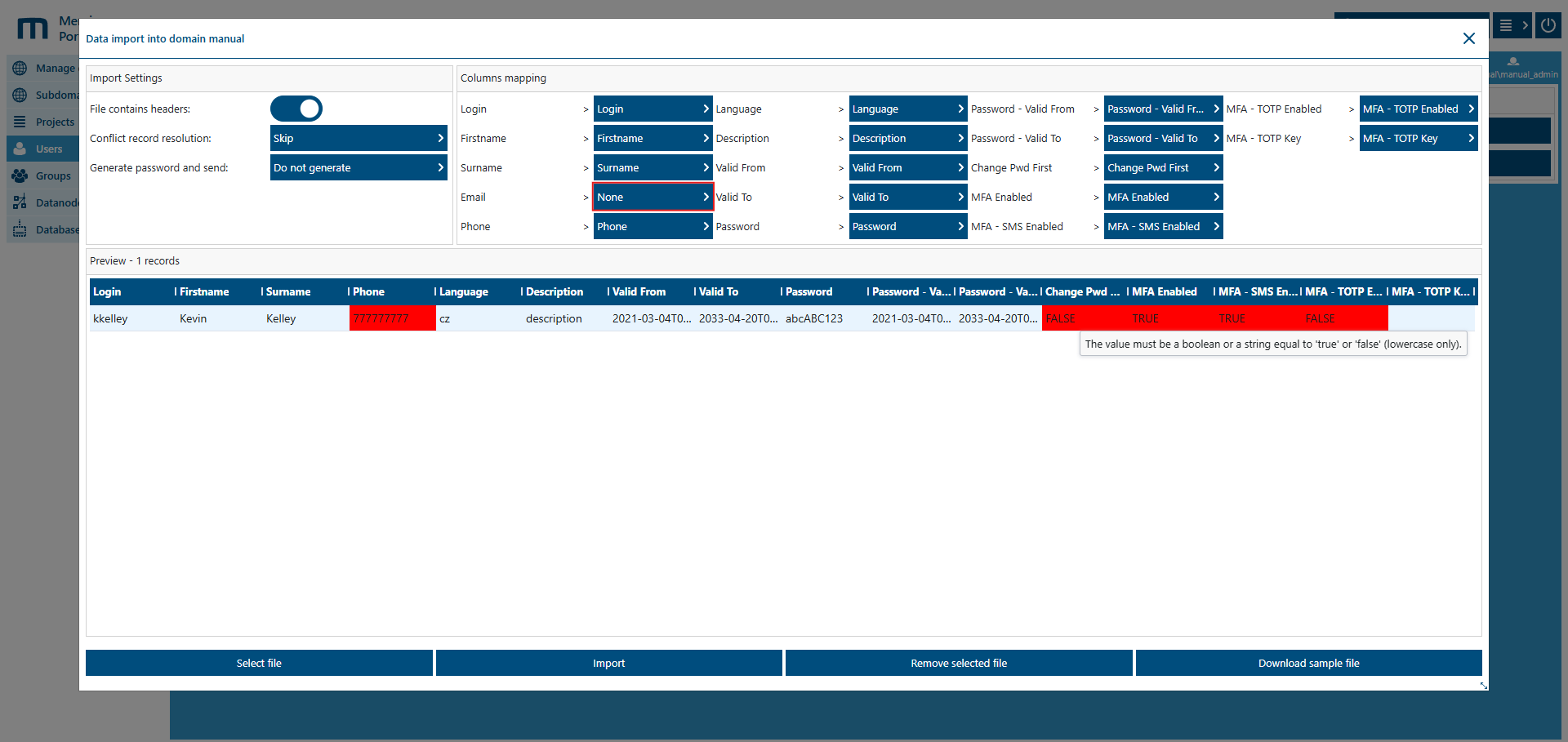Click Download sample file button
Screen dimensions: 1568x742
pos(1308,663)
